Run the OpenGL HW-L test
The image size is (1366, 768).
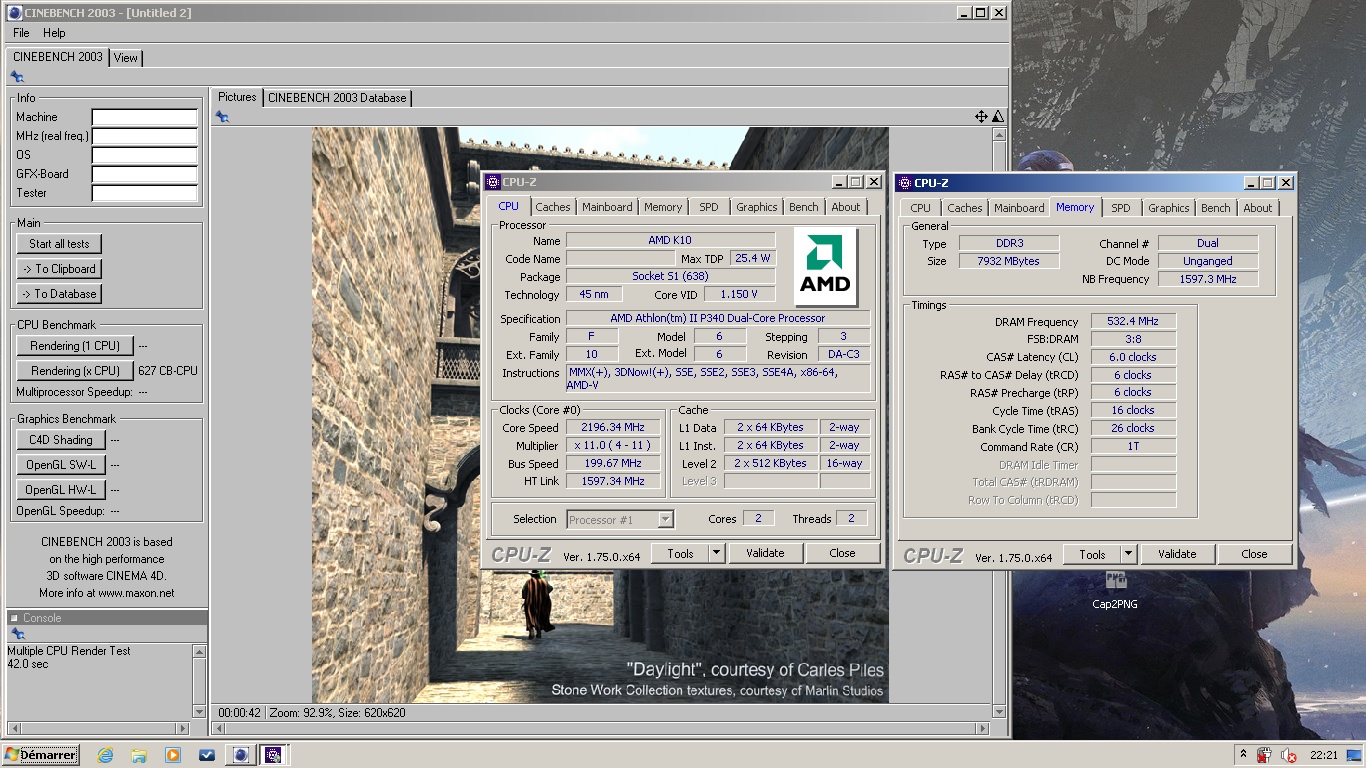point(60,490)
